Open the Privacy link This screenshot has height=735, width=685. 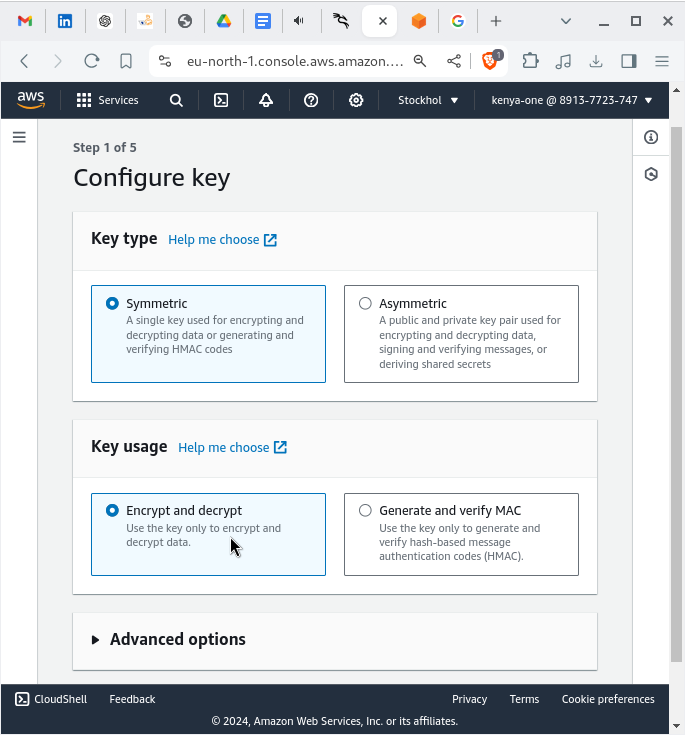[x=469, y=699]
